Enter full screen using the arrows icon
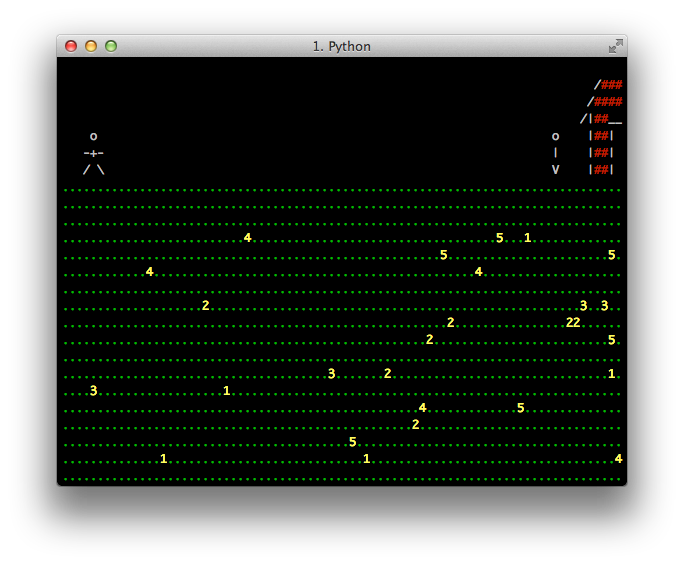This screenshot has height=565, width=684. pyautogui.click(x=616, y=46)
